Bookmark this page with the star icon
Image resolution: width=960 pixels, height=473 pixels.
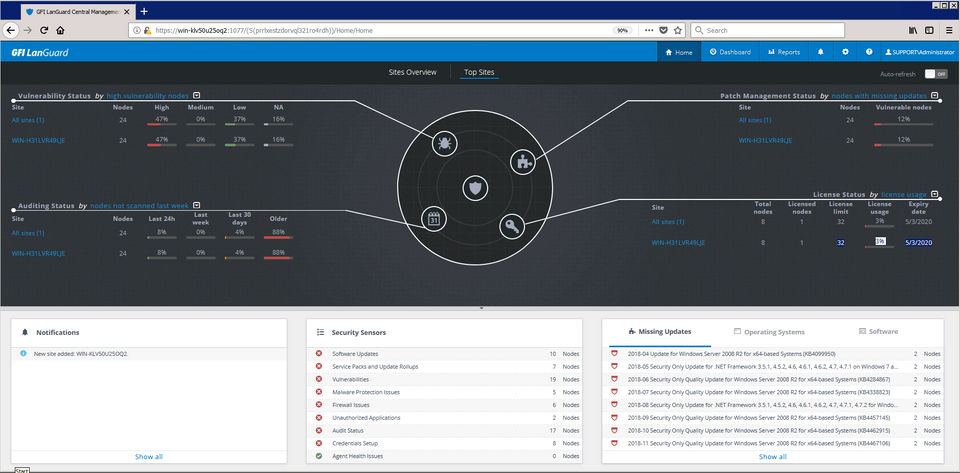[678, 30]
